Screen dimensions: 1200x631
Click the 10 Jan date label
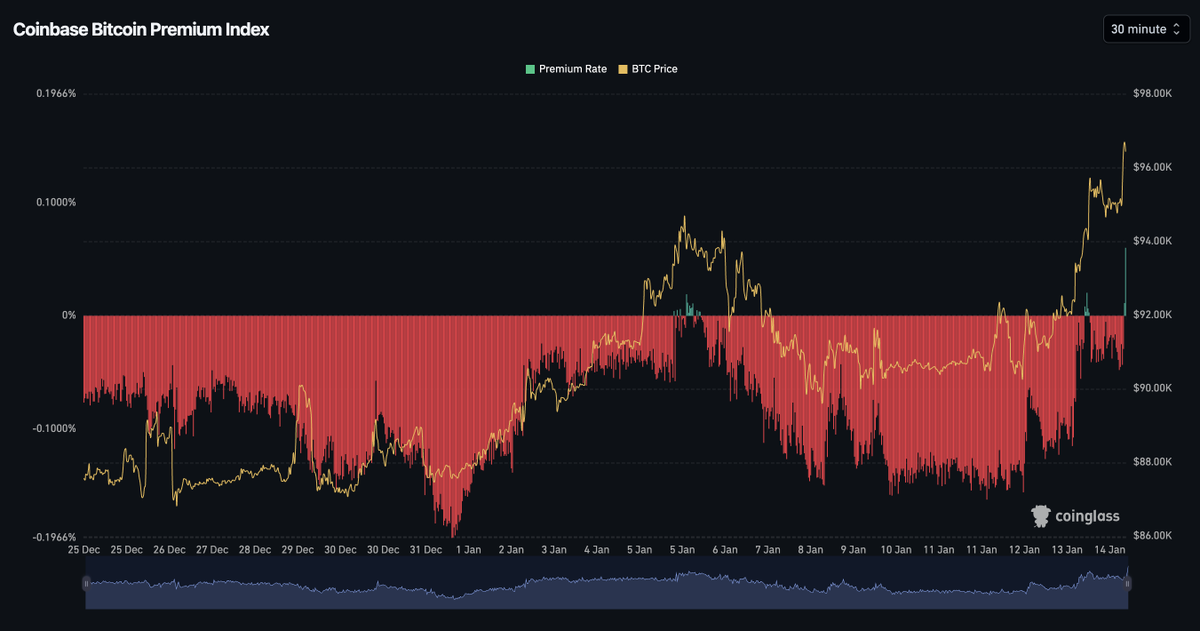coord(896,550)
